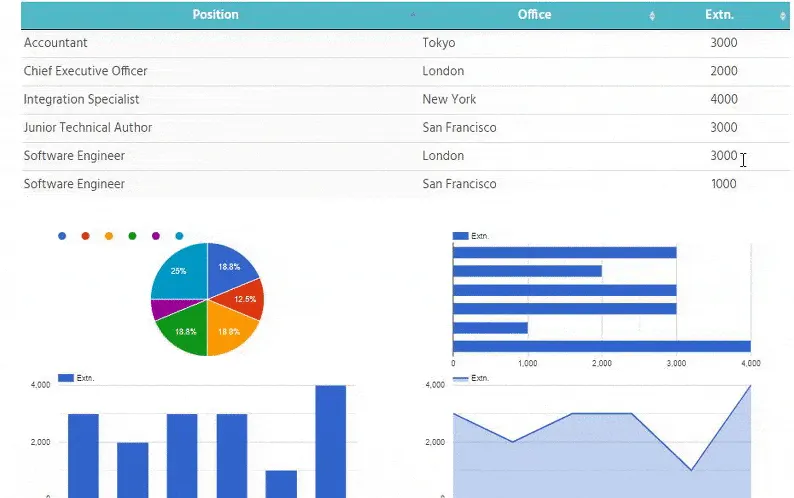Click the extension value 1000 in the table
The width and height of the screenshot is (794, 498).
724,184
